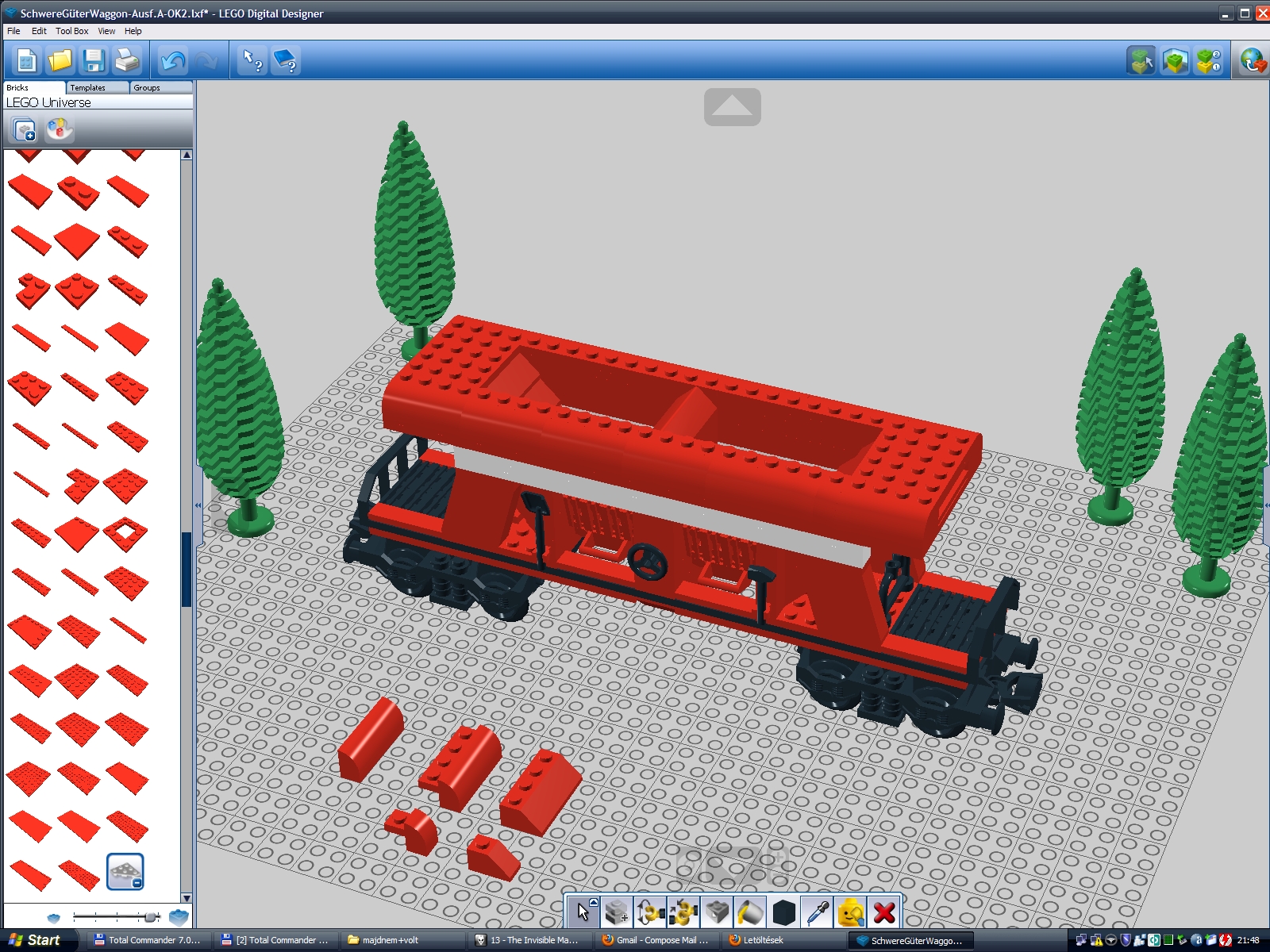Click small brick icon to shrink thumbnails
Viewport: 1270px width, 952px height.
coord(53,918)
